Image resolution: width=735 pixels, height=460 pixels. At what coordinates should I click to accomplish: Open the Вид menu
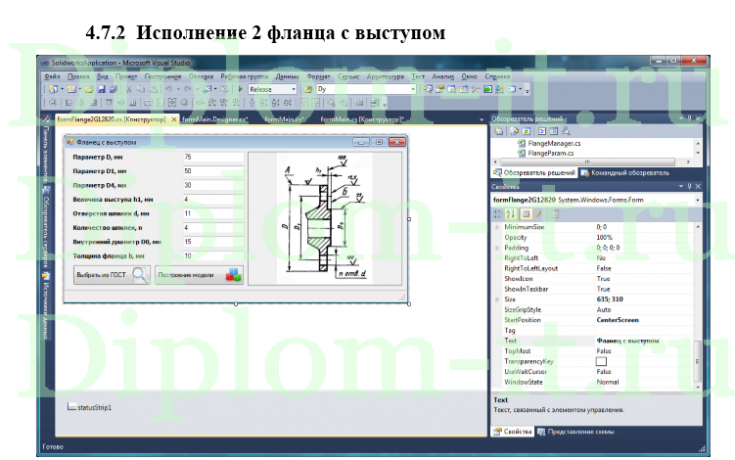103,76
